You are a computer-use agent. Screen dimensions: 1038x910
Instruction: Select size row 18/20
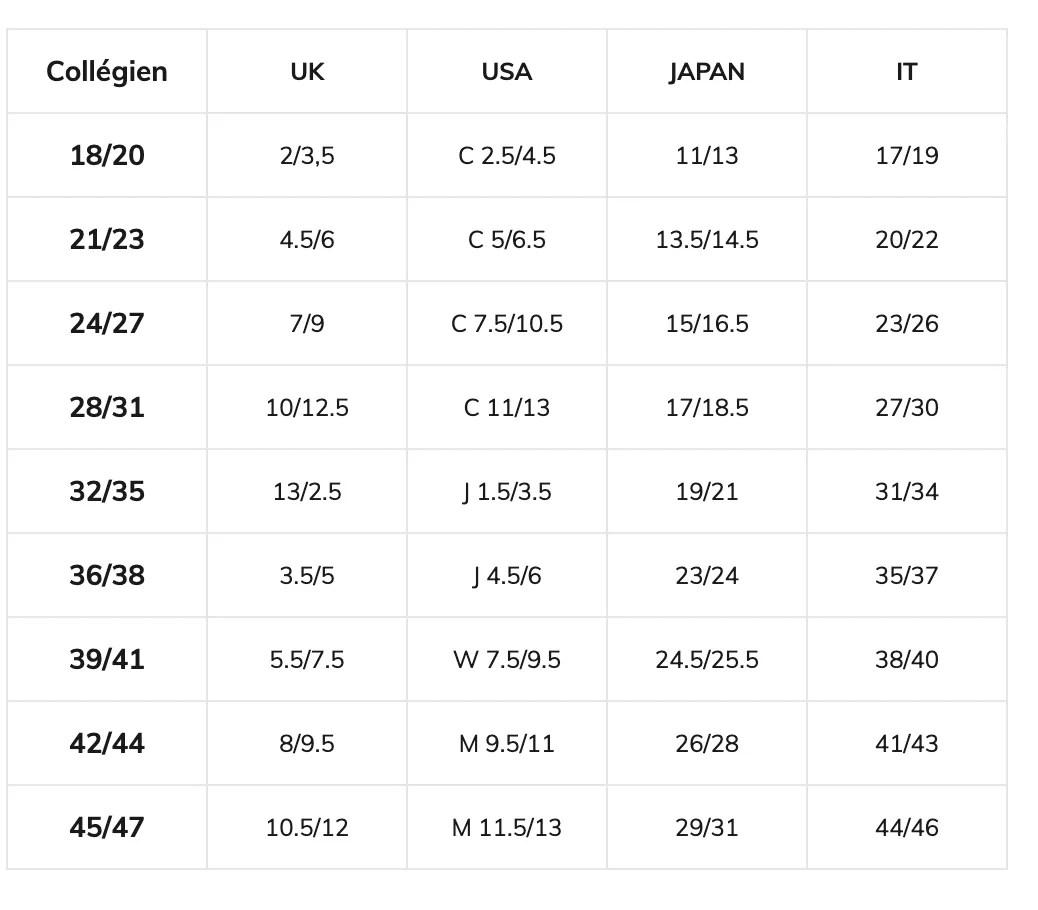click(x=507, y=156)
